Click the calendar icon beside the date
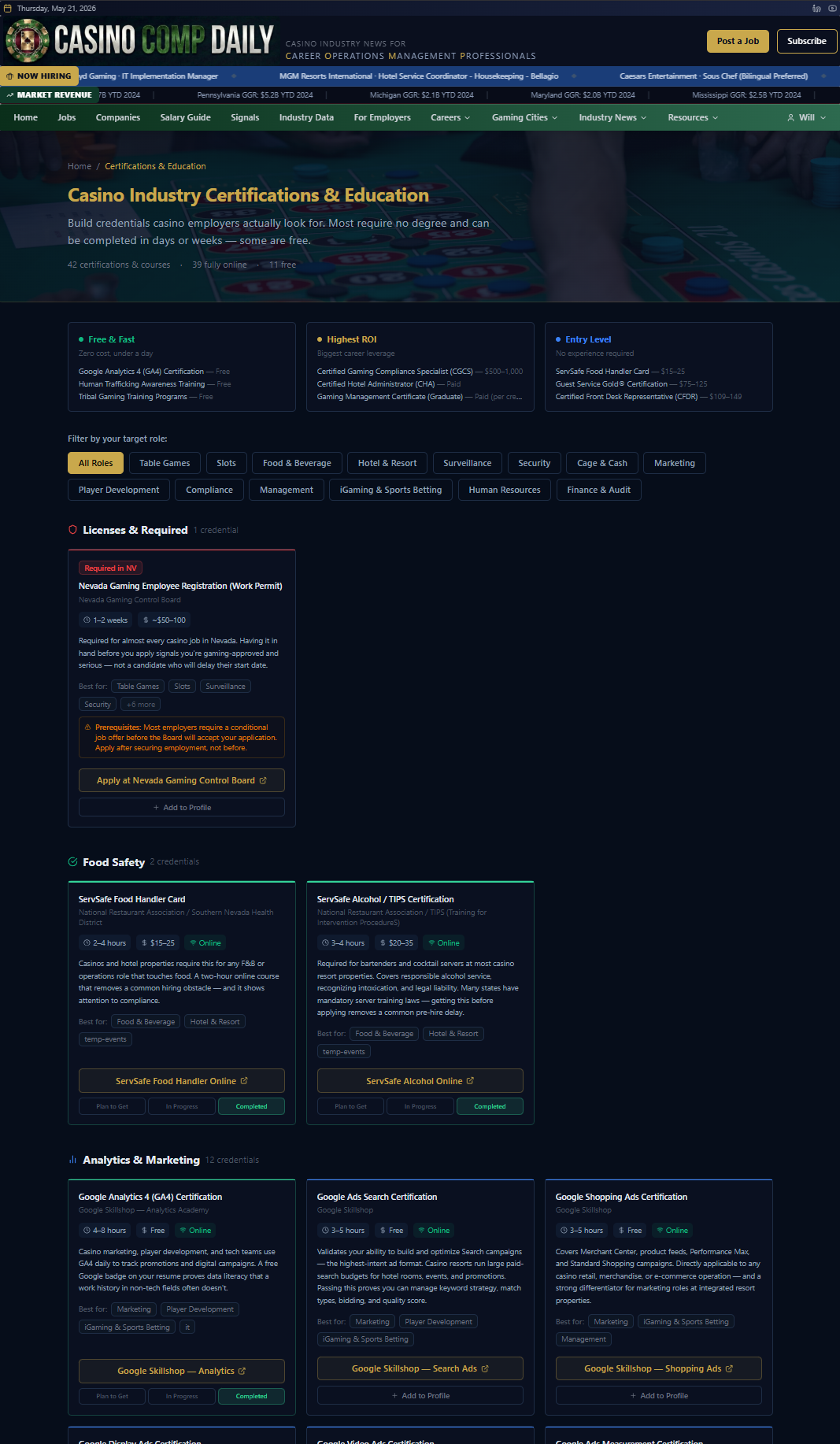The image size is (840, 1444). coord(8,9)
